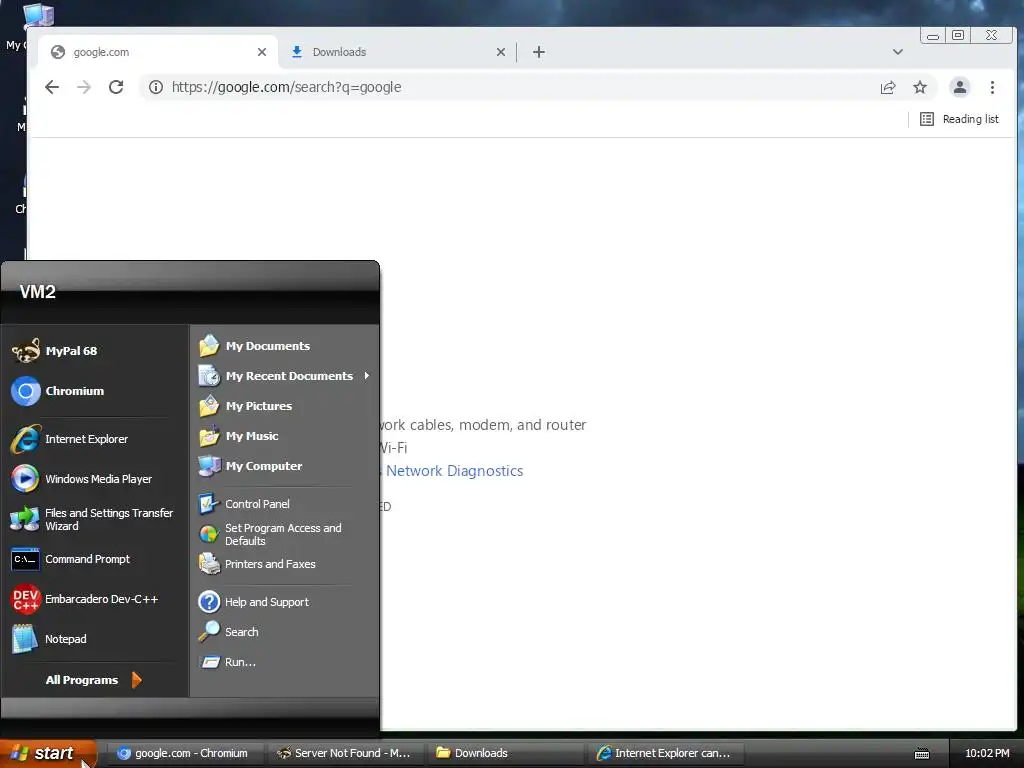Image resolution: width=1024 pixels, height=768 pixels.
Task: Click the Start button
Action: point(48,753)
